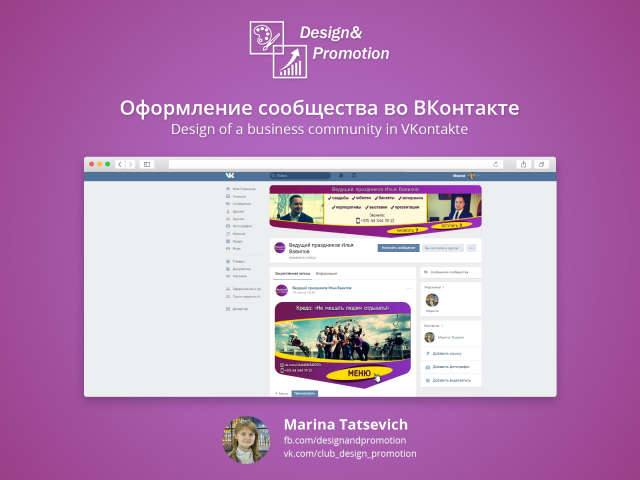Open Документы in the left sidebar

(x=238, y=269)
